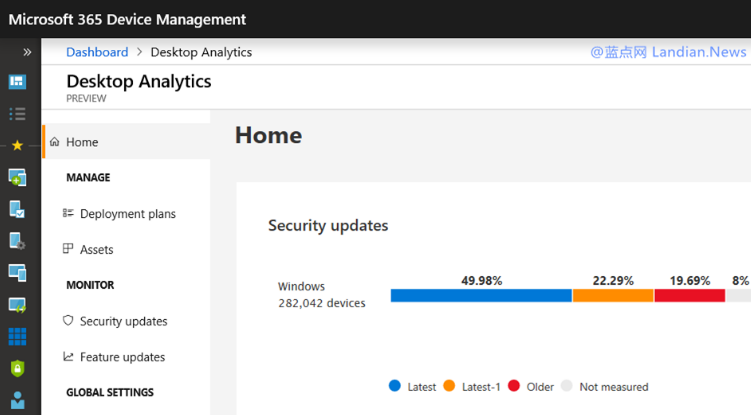Click the Latest-1 legend label
This screenshot has height=415, width=751.
(x=481, y=387)
